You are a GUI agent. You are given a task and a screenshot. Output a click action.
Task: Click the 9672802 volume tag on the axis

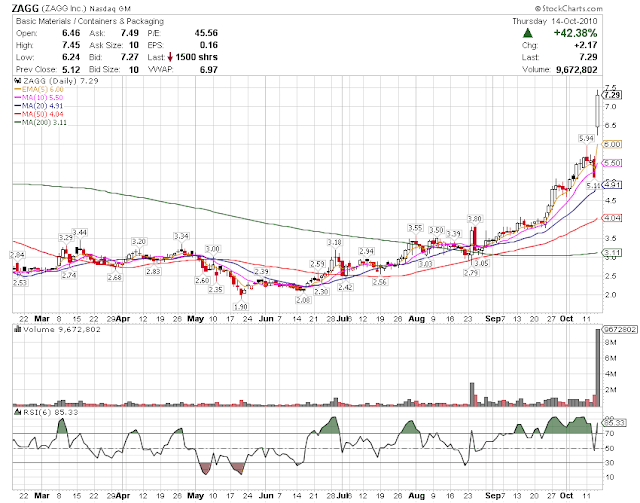click(620, 329)
